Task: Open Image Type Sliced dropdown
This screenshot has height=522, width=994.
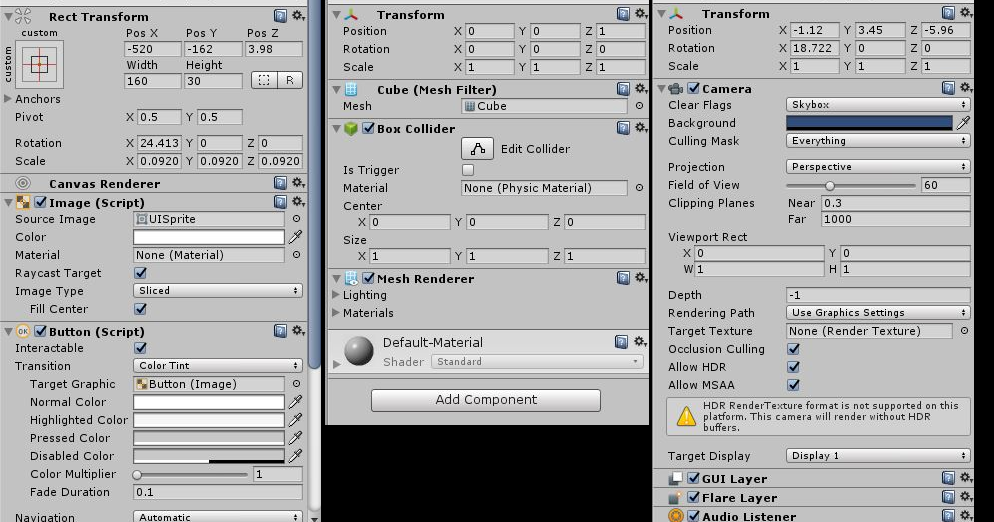Action: point(217,290)
